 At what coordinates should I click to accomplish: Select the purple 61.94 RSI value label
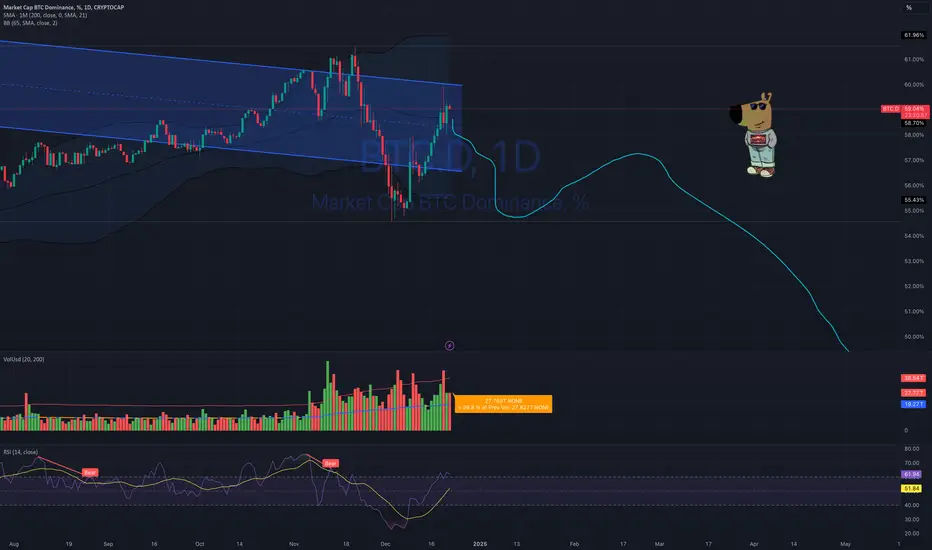911,474
